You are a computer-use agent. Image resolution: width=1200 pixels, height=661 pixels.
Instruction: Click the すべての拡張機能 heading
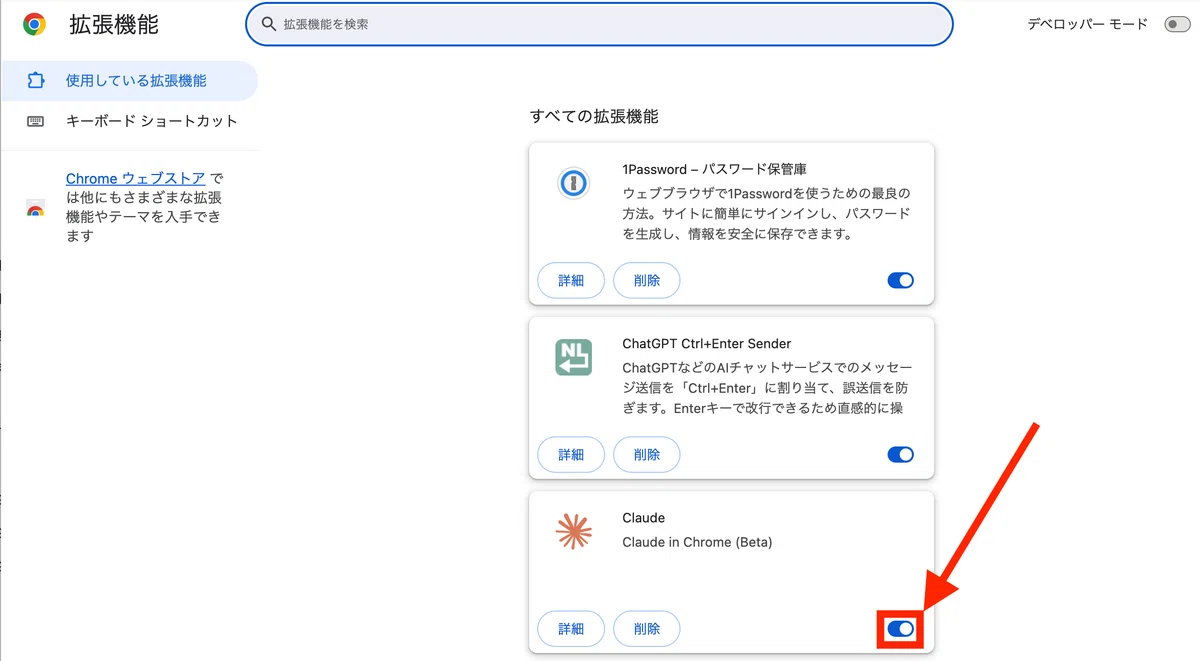click(x=594, y=116)
